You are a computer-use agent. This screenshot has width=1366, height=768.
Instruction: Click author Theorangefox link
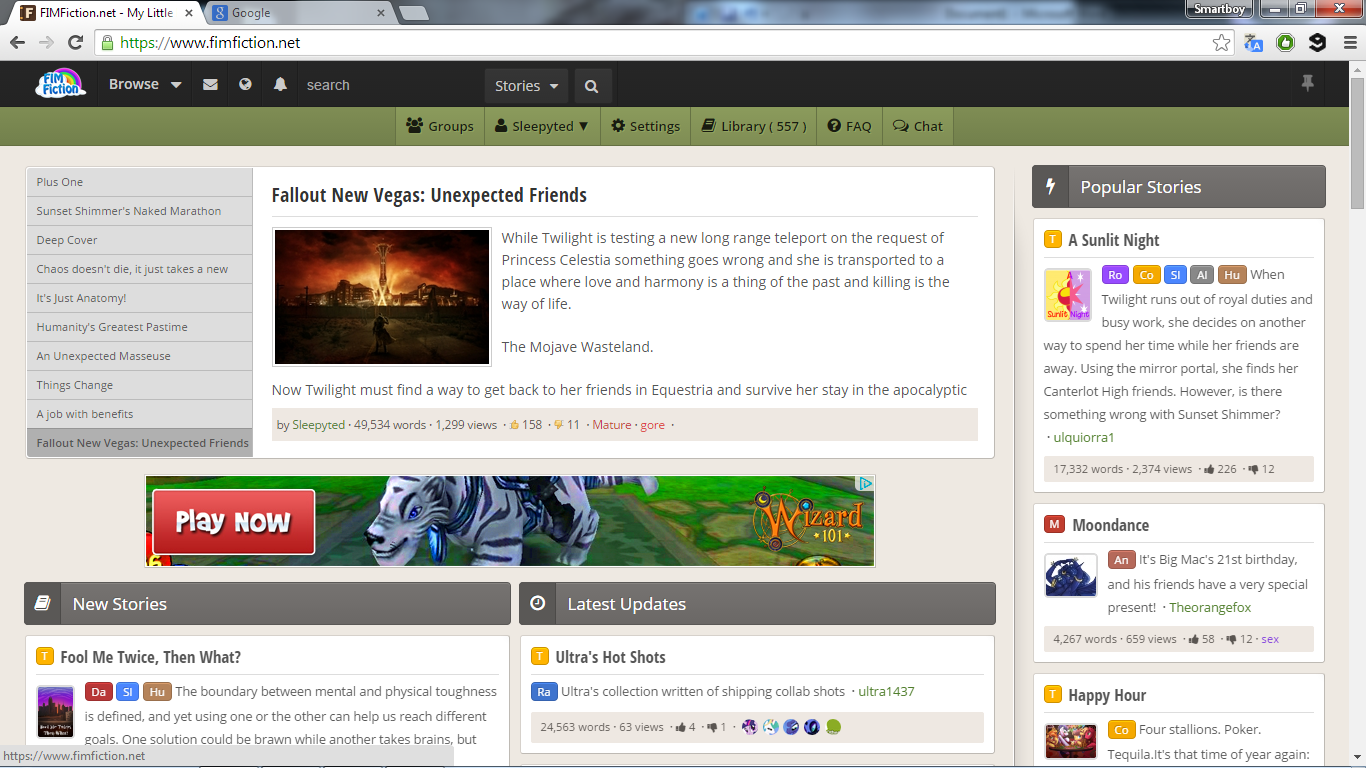click(x=1210, y=607)
